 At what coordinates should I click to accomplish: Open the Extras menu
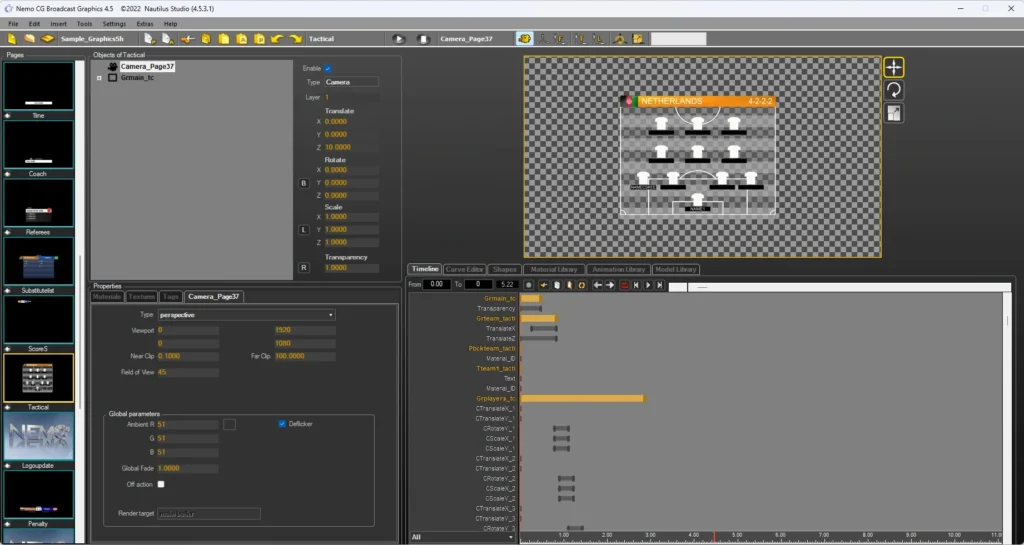145,24
